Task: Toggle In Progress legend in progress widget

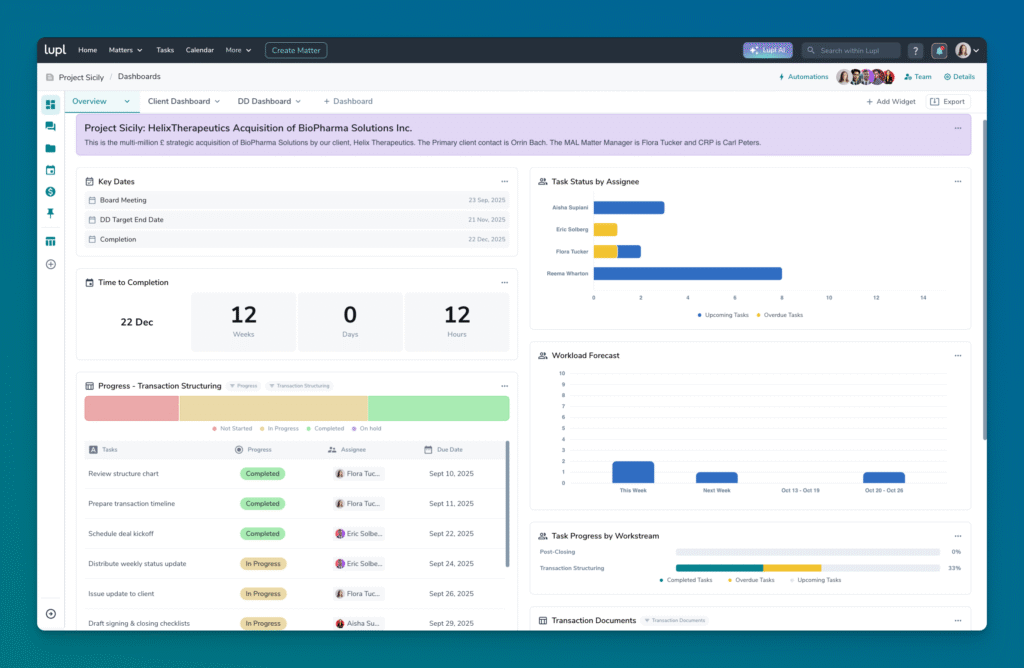Action: 279,428
